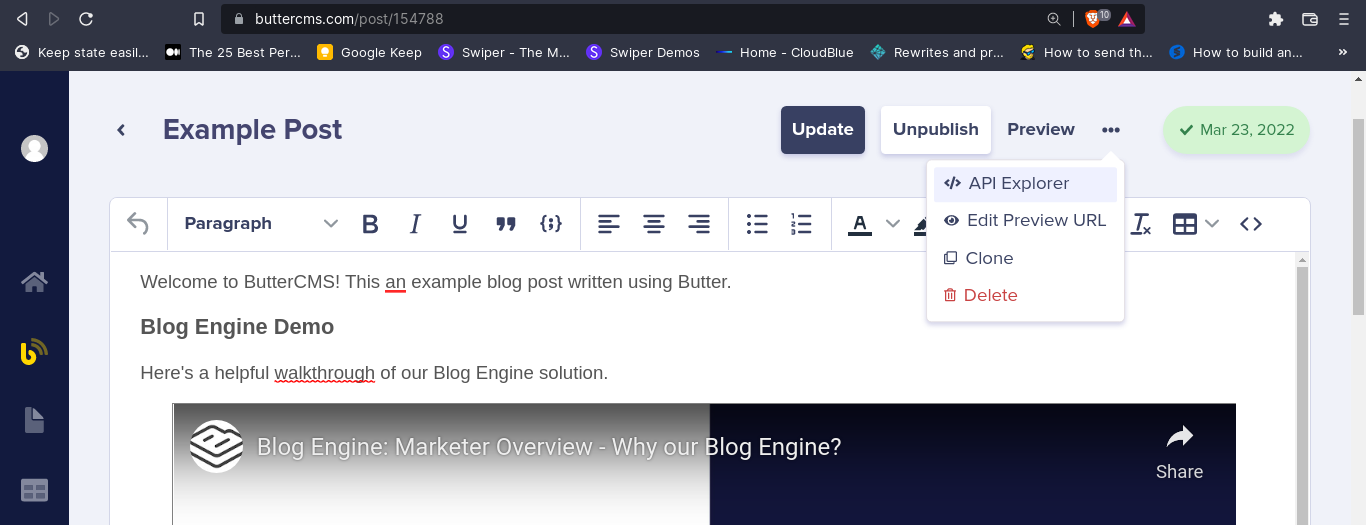Open the Keep state easil... bookmark
This screenshot has height=525, width=1366.
(x=82, y=52)
